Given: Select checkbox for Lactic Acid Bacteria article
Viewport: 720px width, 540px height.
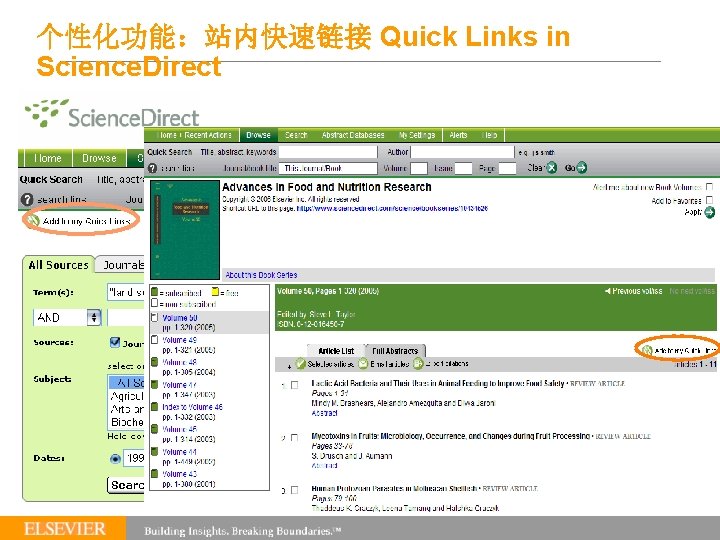Looking at the screenshot, I should [x=295, y=385].
